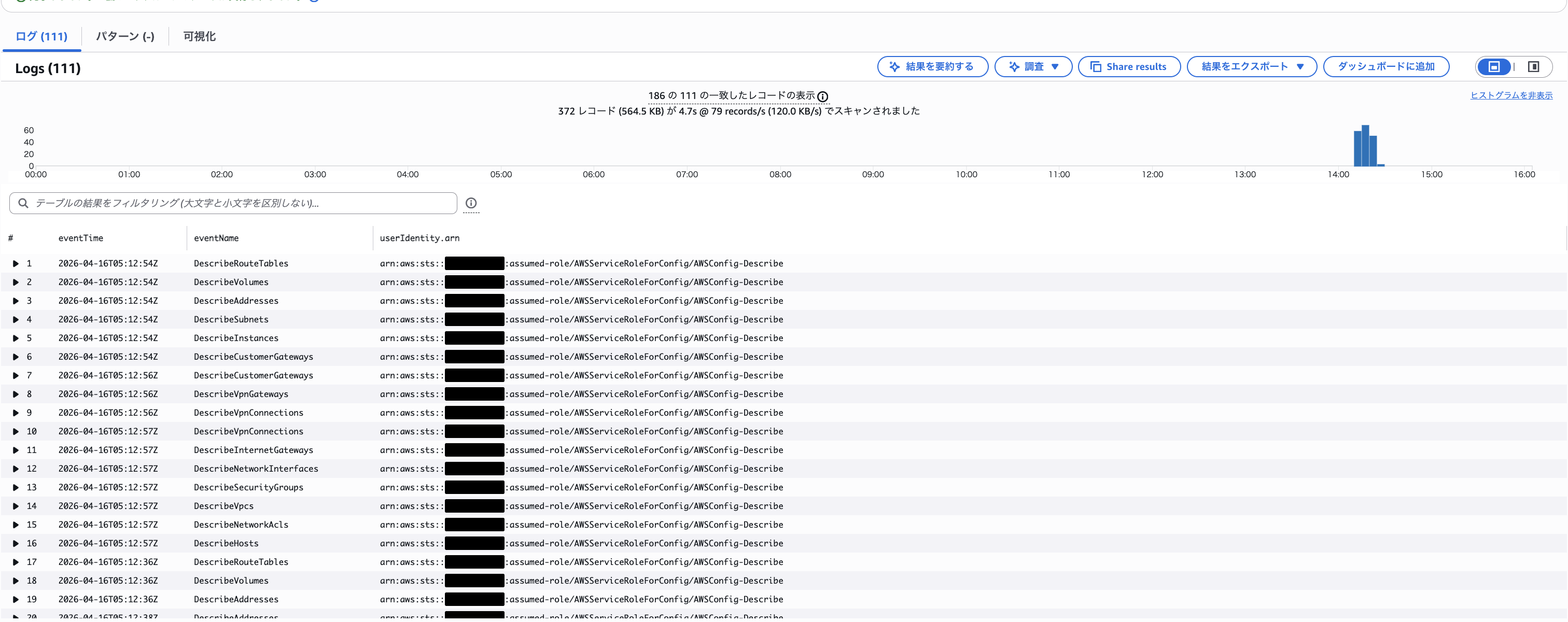Click the sparkle icon in 結果を要約する button

click(894, 67)
